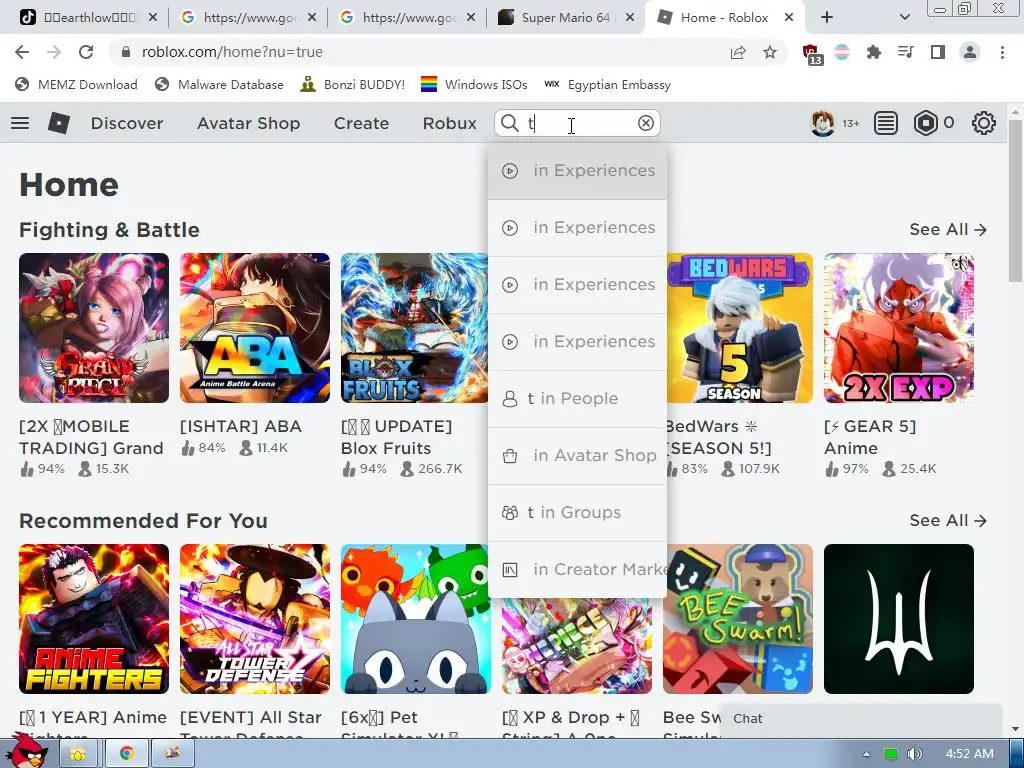Open the Chat panel bar
Image resolution: width=1024 pixels, height=768 pixels.
coord(861,719)
